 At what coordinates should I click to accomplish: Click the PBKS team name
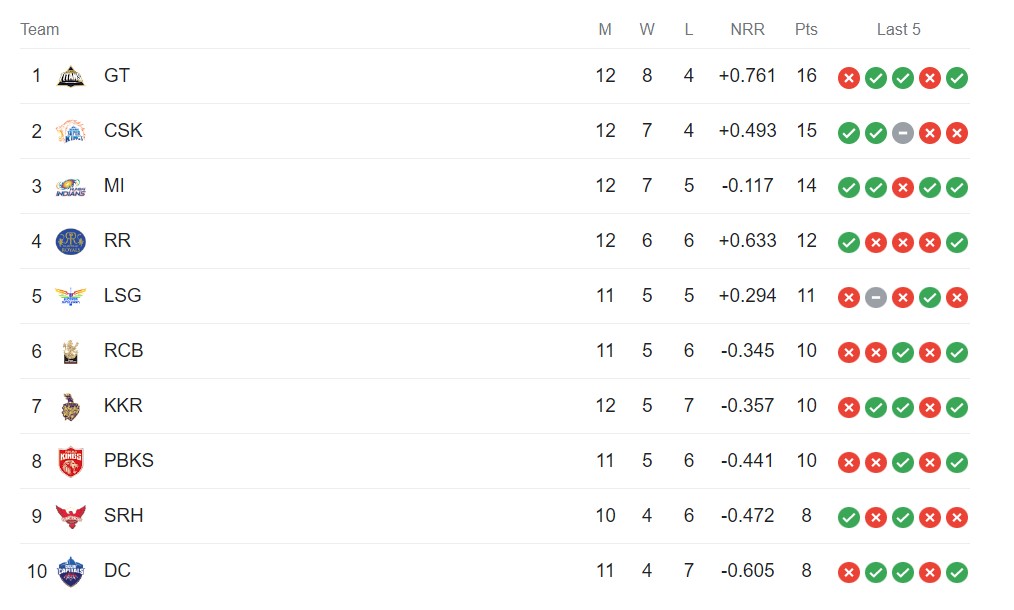pos(128,461)
